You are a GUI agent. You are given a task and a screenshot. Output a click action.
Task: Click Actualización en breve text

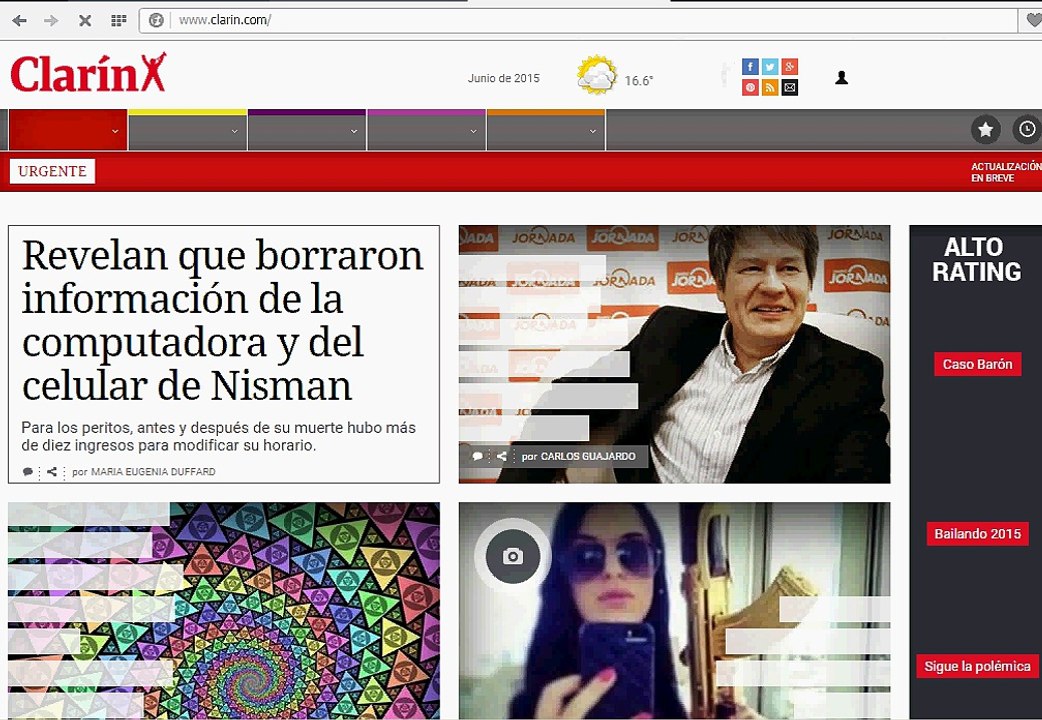click(x=1005, y=172)
